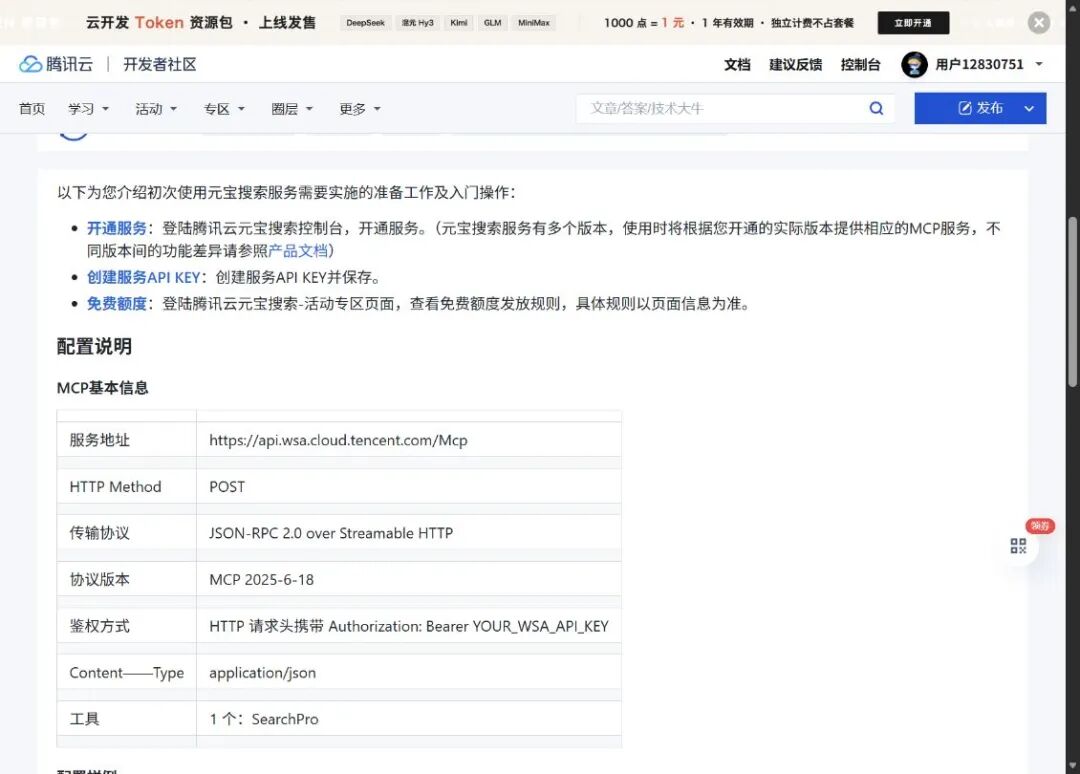The width and height of the screenshot is (1080, 774).
Task: Open the 创建服务API KEY link
Action: point(143,277)
